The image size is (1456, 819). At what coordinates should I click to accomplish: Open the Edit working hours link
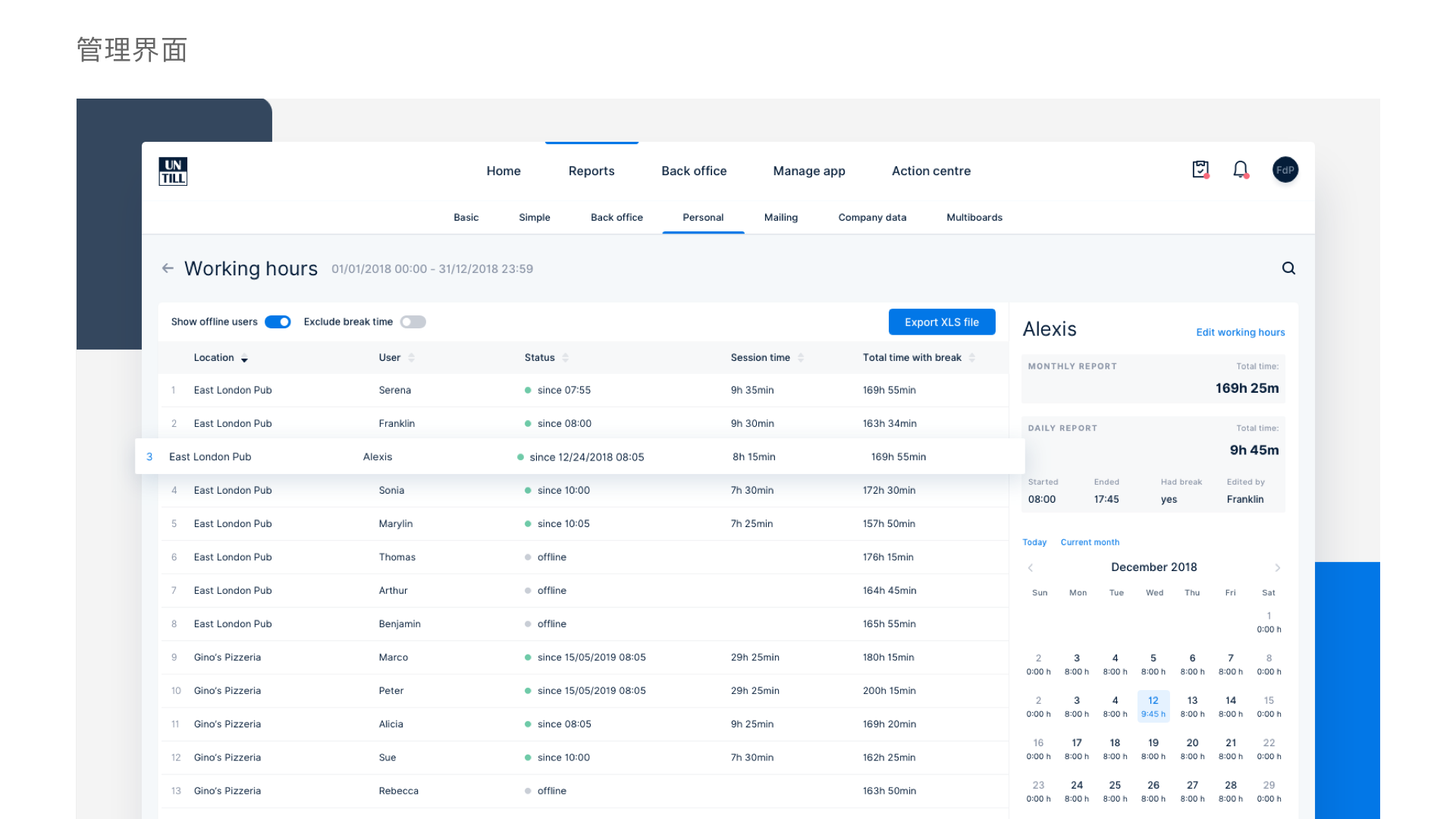1240,332
